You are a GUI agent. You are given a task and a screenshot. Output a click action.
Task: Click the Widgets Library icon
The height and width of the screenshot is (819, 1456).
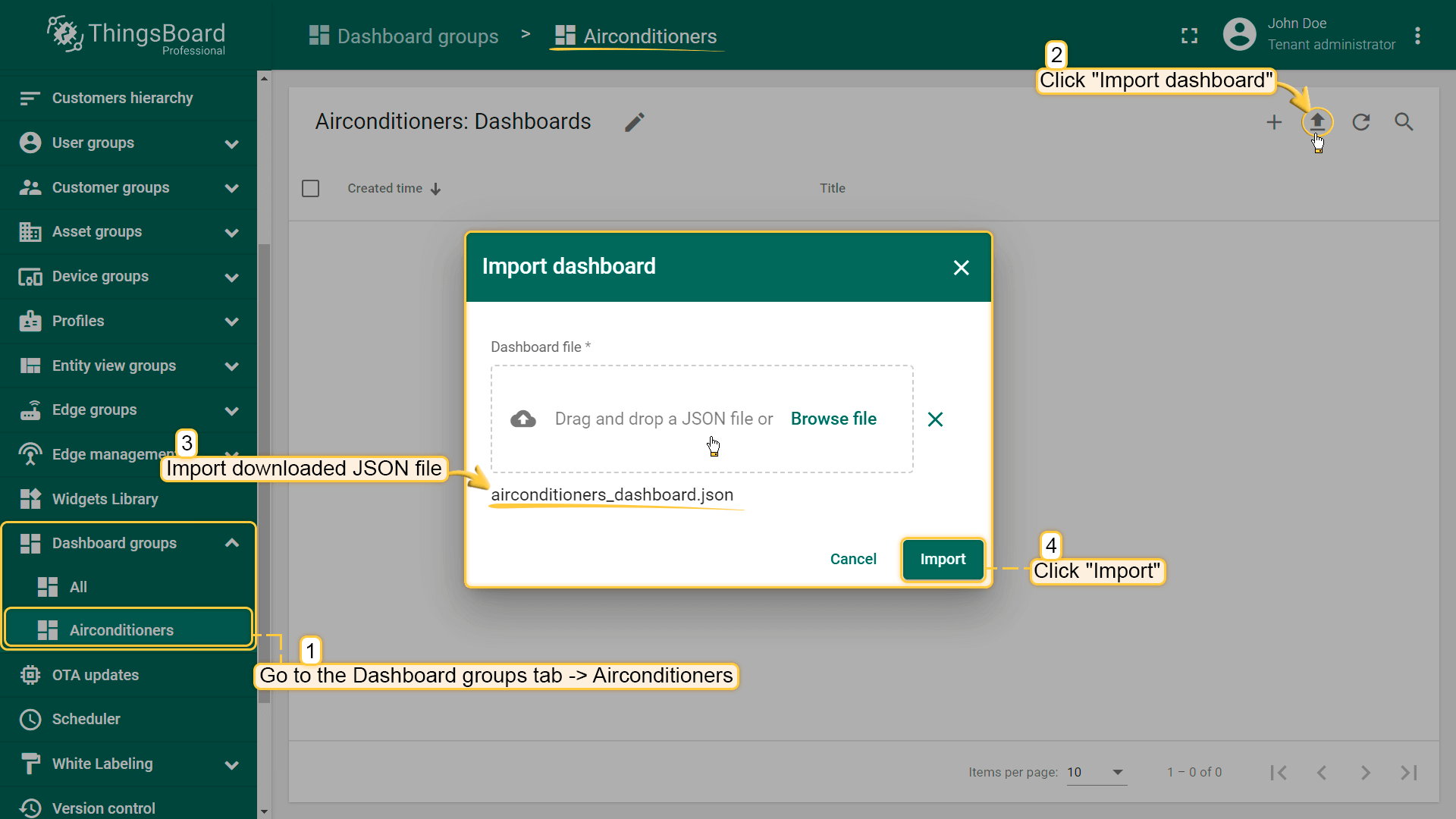tap(30, 499)
